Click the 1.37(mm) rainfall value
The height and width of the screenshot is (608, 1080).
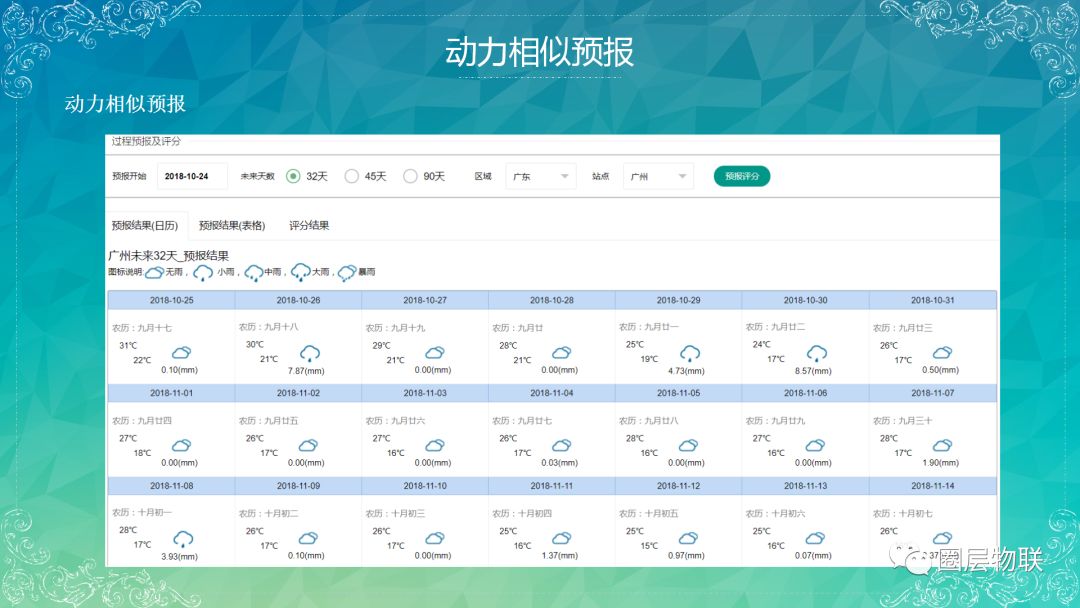tap(559, 556)
